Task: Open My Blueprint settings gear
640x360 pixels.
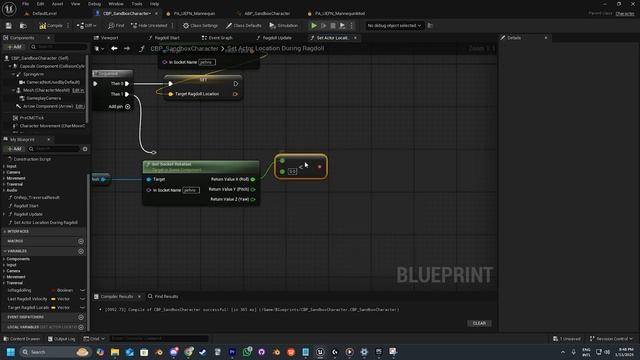Action: pos(85,149)
